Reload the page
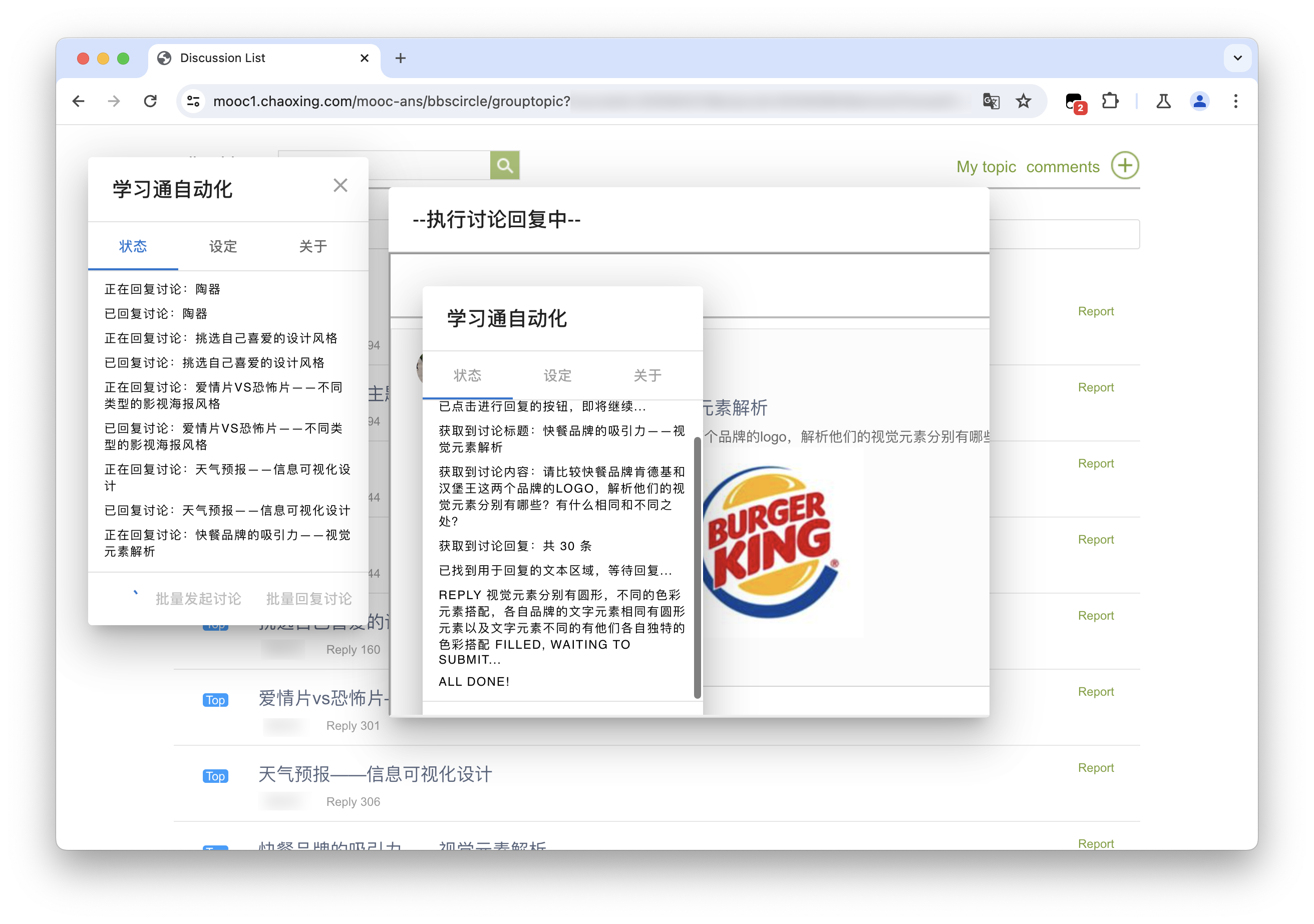The image size is (1314, 924). [x=151, y=101]
